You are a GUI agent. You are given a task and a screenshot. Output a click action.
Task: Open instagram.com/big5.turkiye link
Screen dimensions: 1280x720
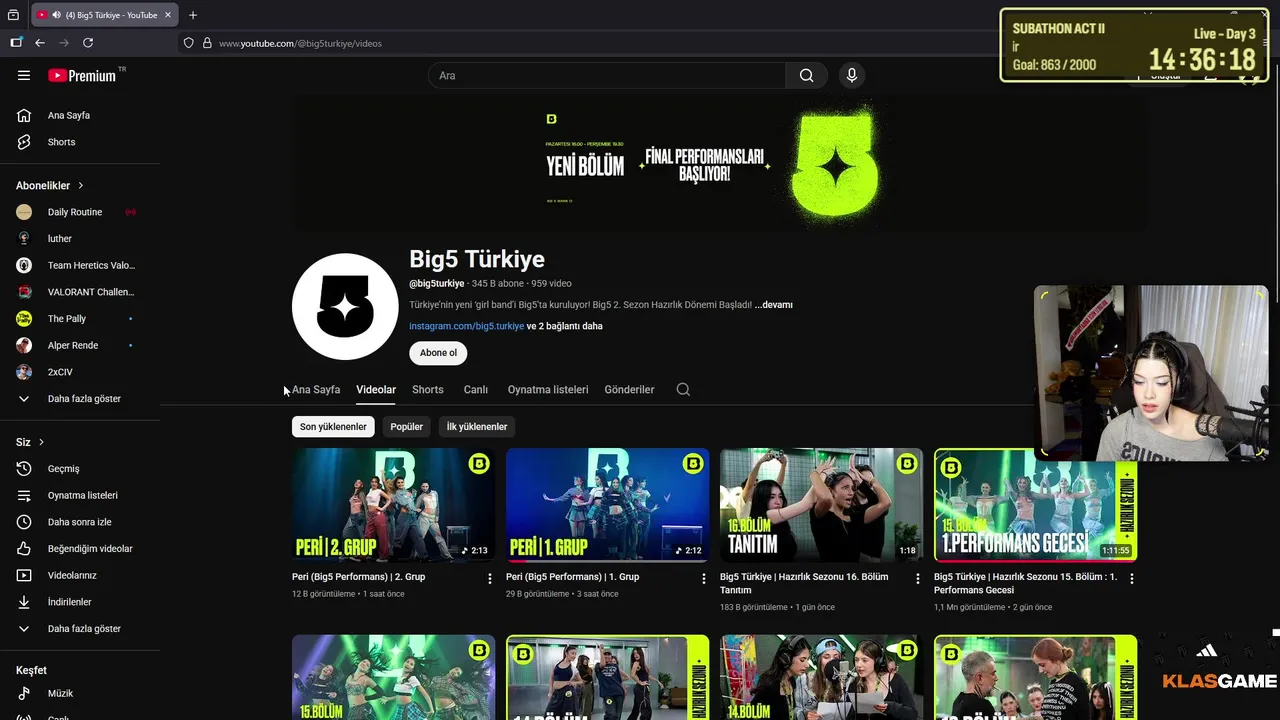[x=466, y=326]
